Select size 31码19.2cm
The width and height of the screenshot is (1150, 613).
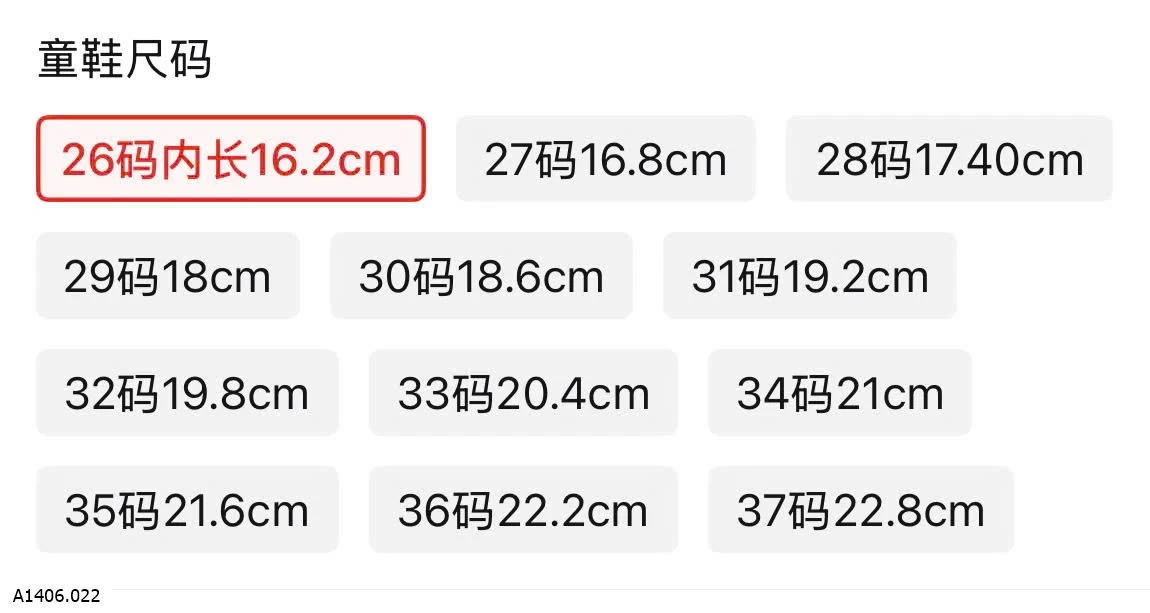[810, 276]
